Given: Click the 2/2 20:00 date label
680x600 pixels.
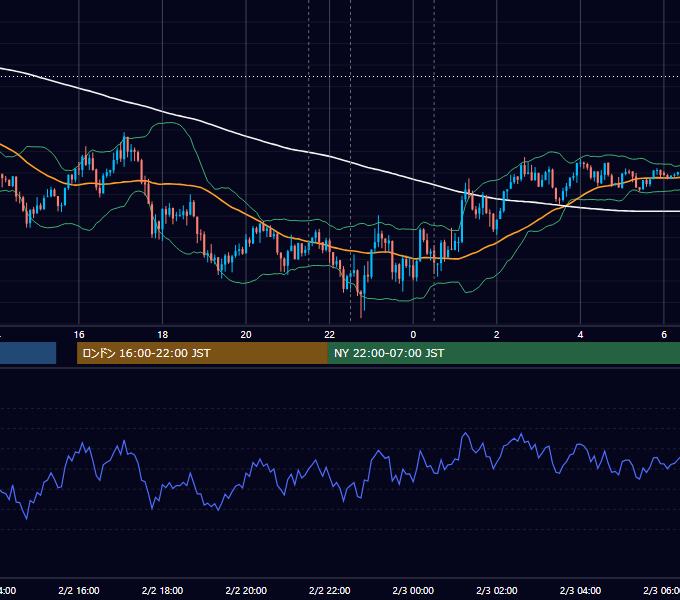Looking at the screenshot, I should [246, 590].
